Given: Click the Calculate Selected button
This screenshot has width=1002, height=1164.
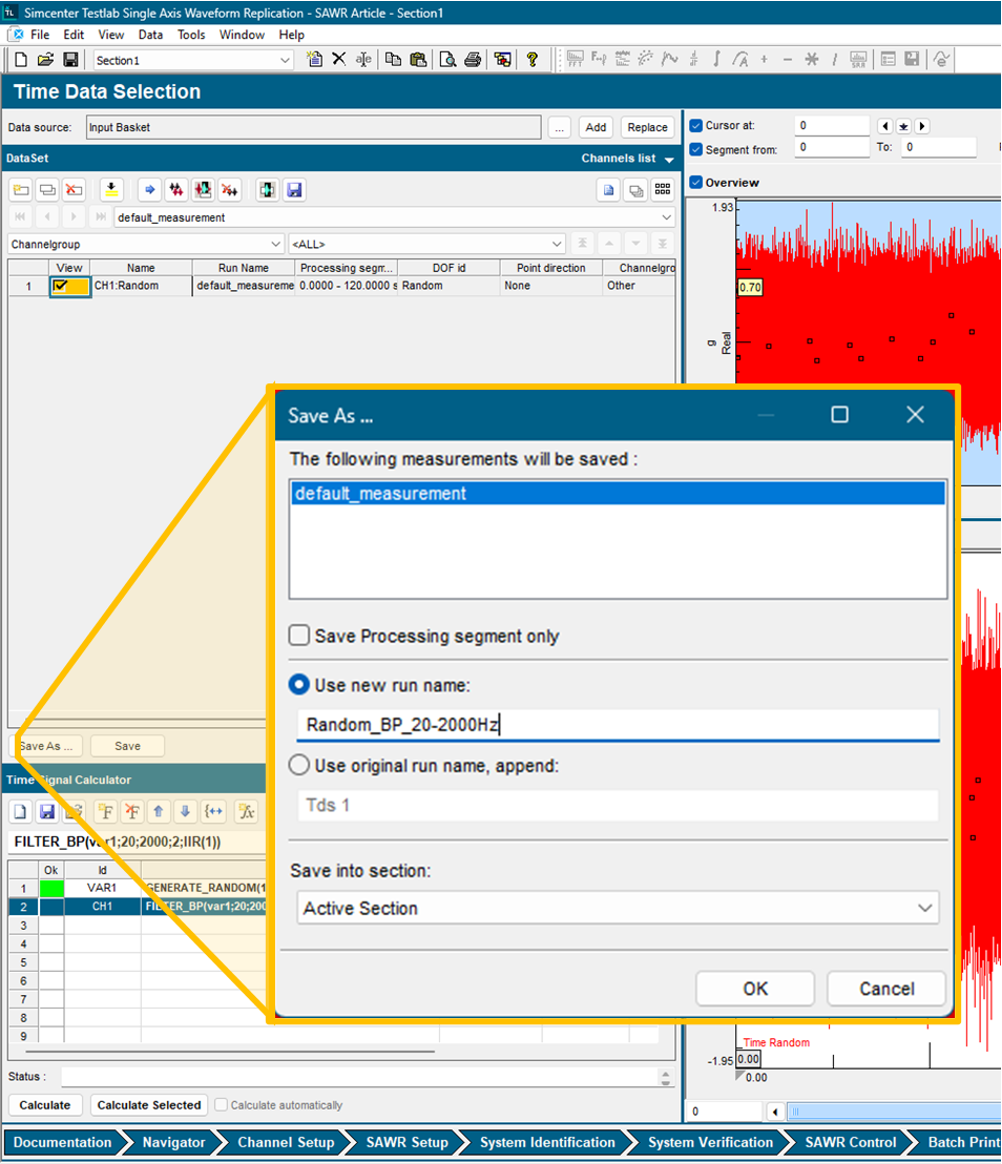Looking at the screenshot, I should click(x=149, y=1105).
